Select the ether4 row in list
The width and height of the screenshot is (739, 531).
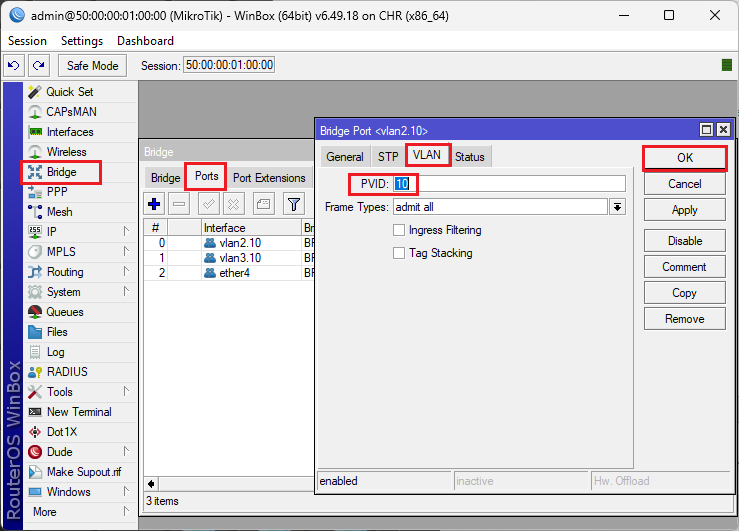[x=234, y=273]
